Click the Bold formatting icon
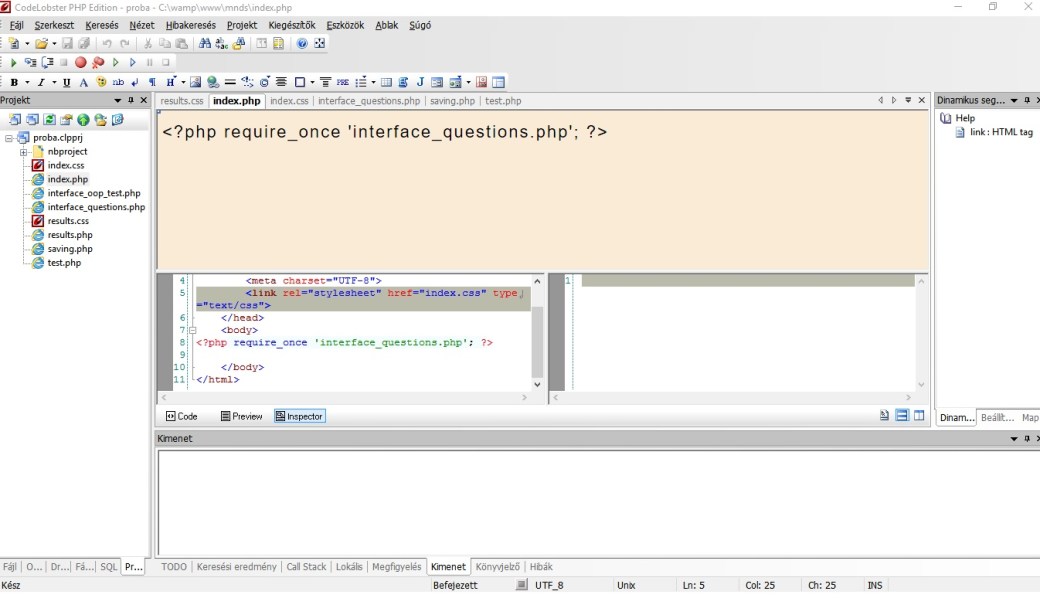The width and height of the screenshot is (1040, 598). [13, 82]
